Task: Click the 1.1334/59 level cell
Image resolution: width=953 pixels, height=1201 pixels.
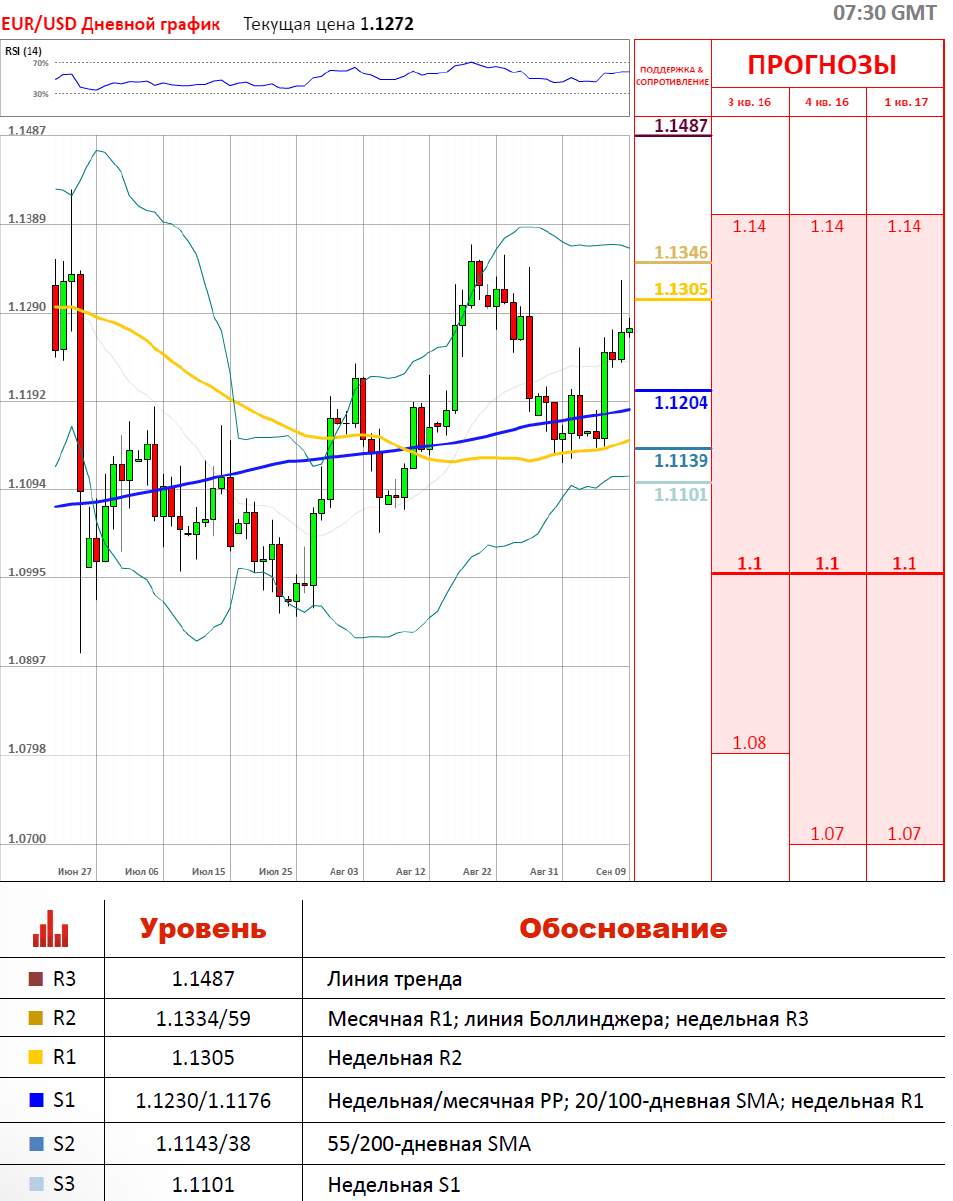Action: pyautogui.click(x=203, y=1019)
